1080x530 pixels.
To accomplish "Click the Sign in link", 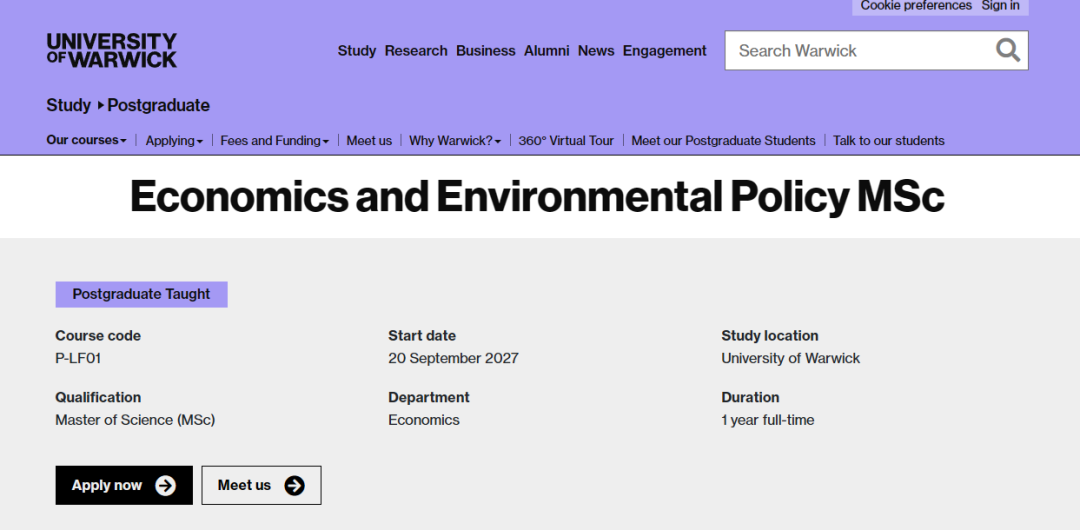I will coord(1000,6).
